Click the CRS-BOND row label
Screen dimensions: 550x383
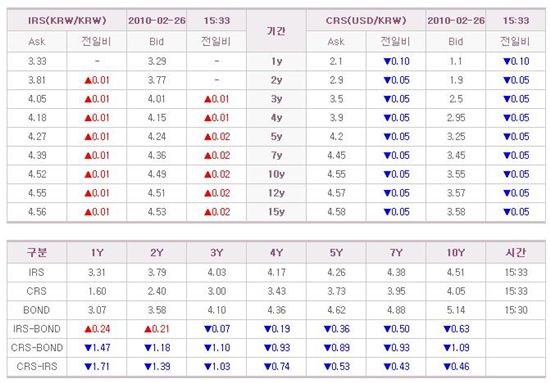pos(37,348)
